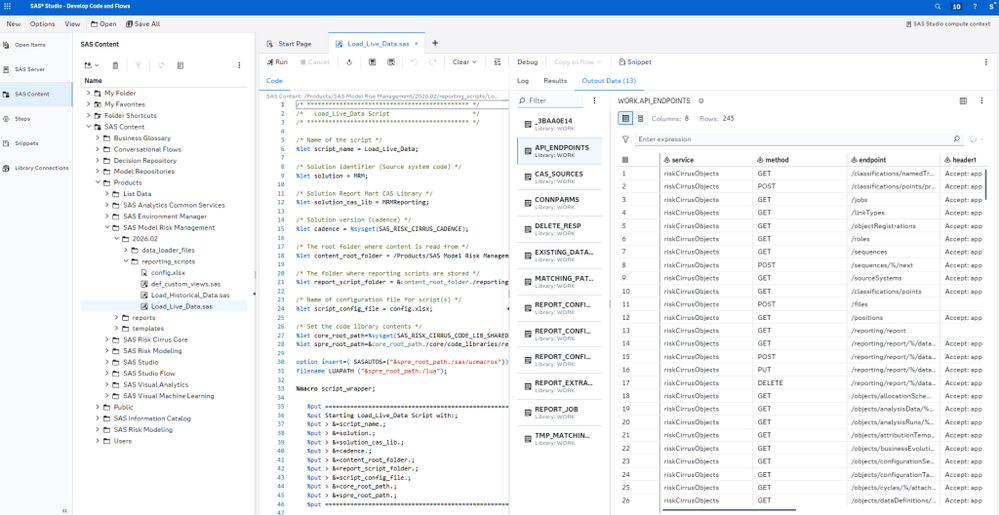Click the horizontal scrollbar under data table

(x=729, y=510)
